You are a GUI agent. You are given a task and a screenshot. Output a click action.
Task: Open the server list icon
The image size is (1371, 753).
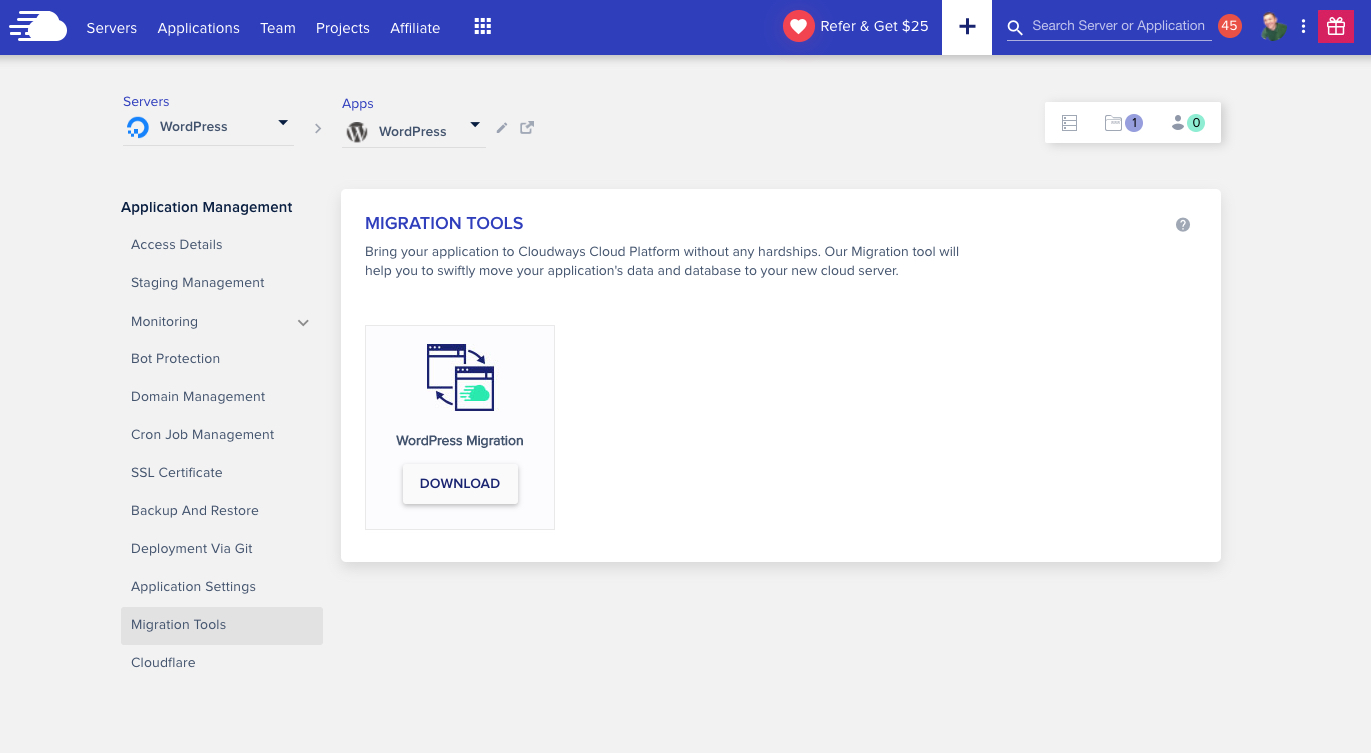pos(1069,123)
